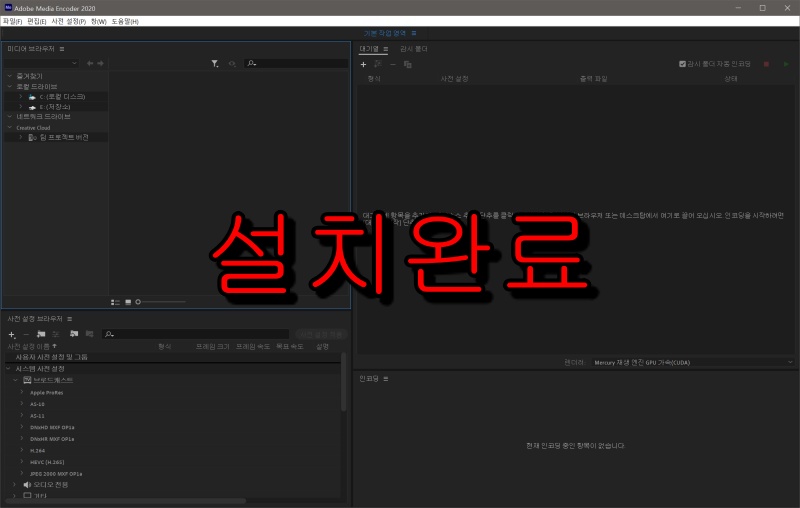Switch to the 감시 폴더 tab

pyautogui.click(x=413, y=49)
